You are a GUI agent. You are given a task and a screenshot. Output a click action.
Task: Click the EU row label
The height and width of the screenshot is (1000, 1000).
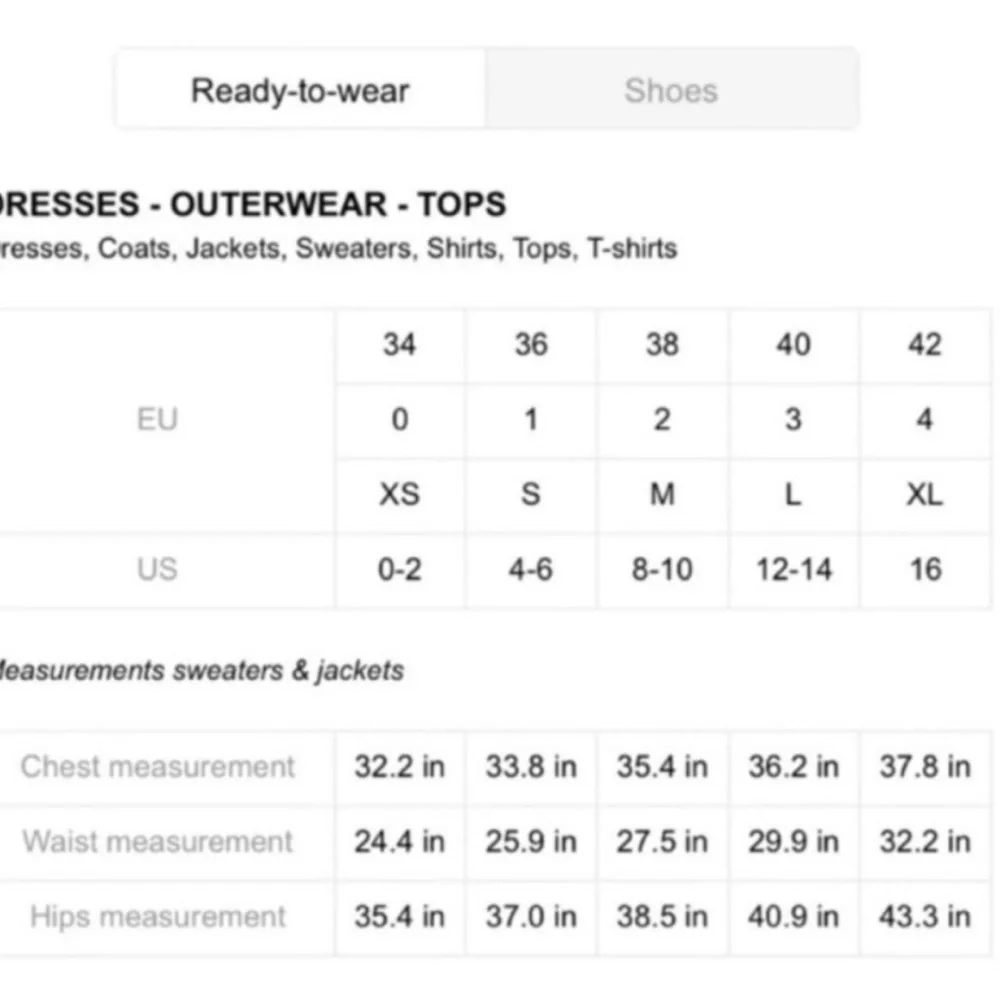(x=157, y=419)
